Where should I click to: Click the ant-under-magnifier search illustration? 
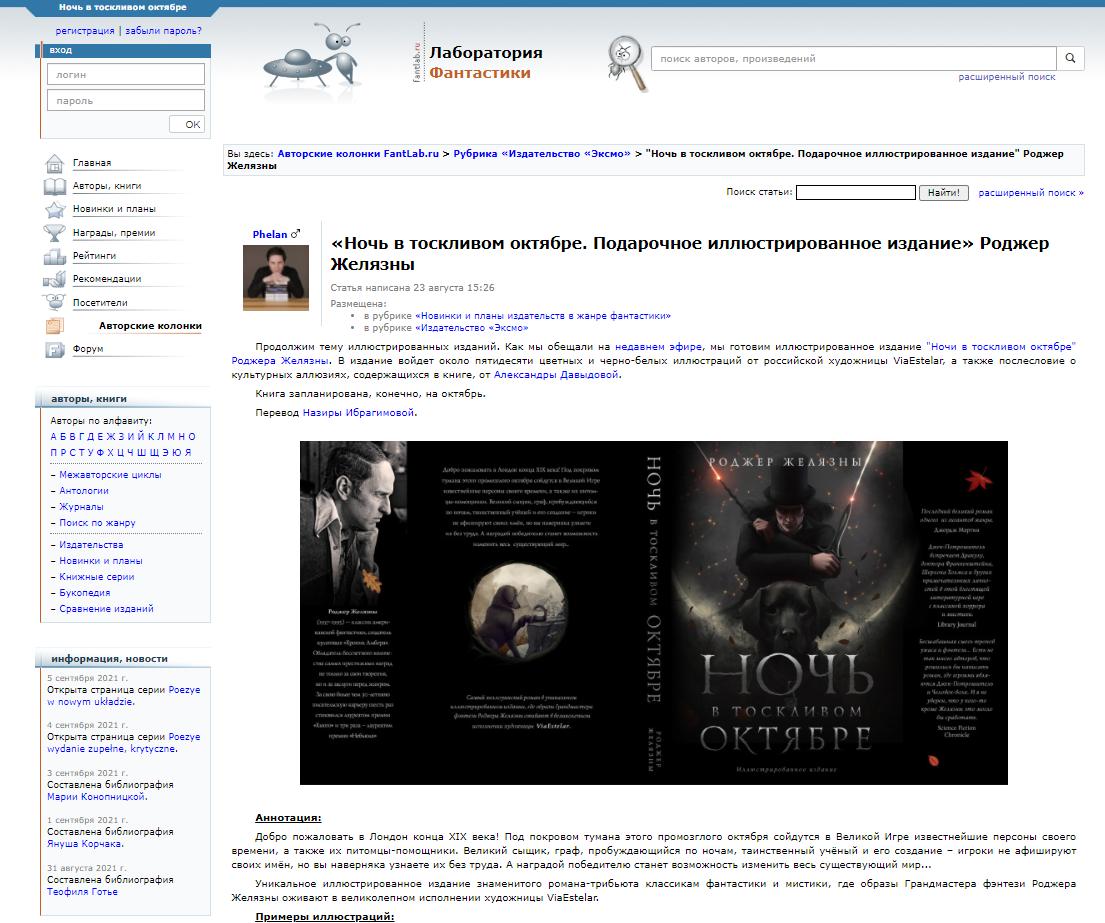click(x=626, y=63)
